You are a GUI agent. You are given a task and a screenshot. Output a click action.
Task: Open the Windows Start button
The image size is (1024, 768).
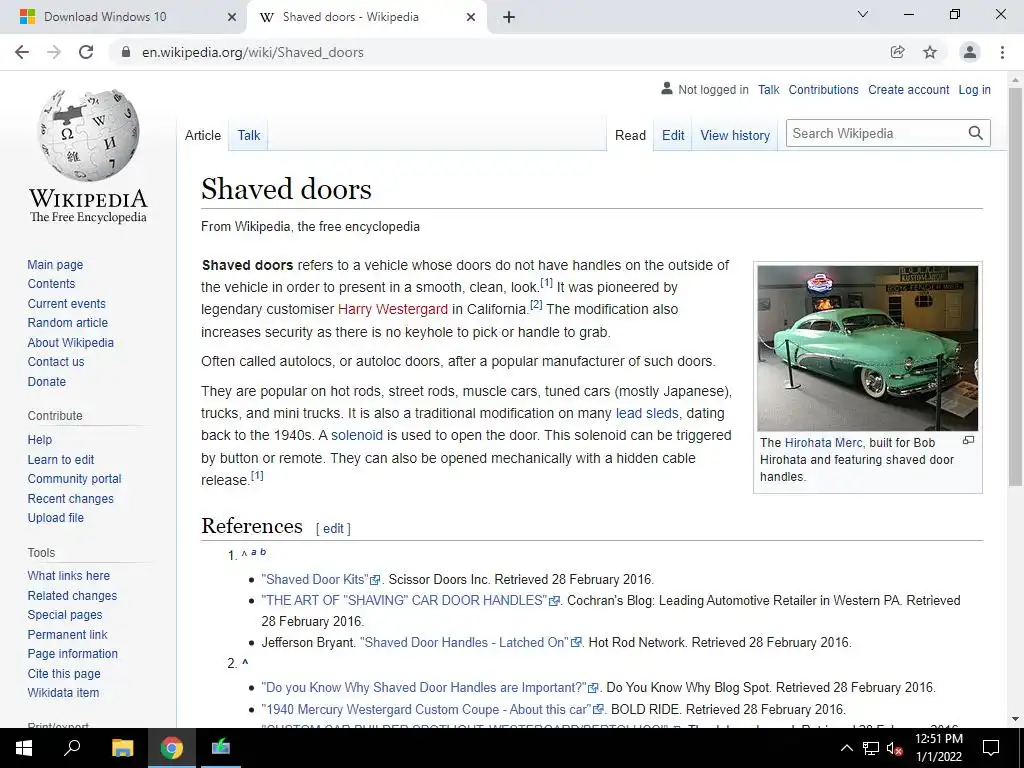coord(24,748)
